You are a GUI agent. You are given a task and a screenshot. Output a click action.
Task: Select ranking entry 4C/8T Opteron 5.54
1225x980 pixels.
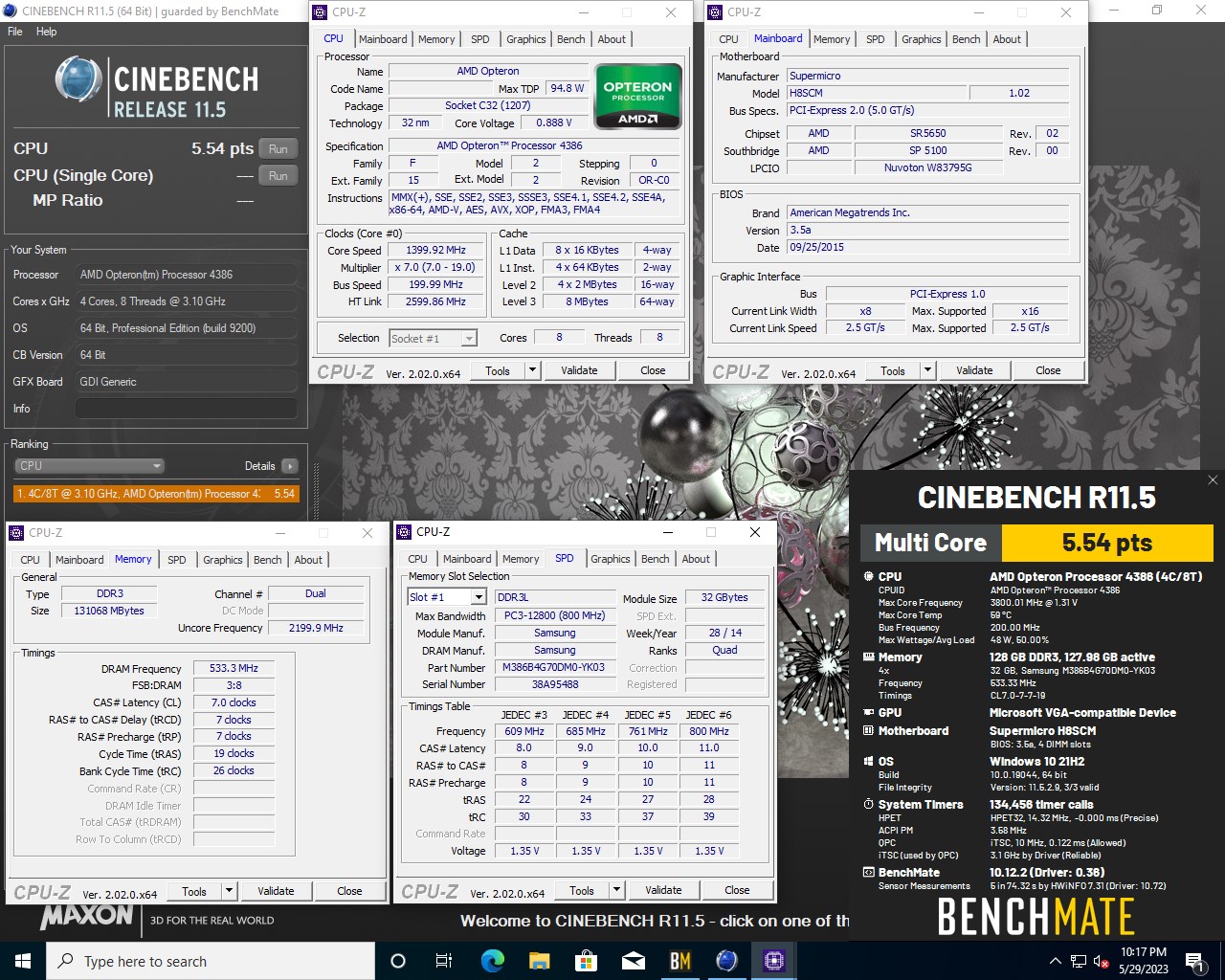click(156, 494)
